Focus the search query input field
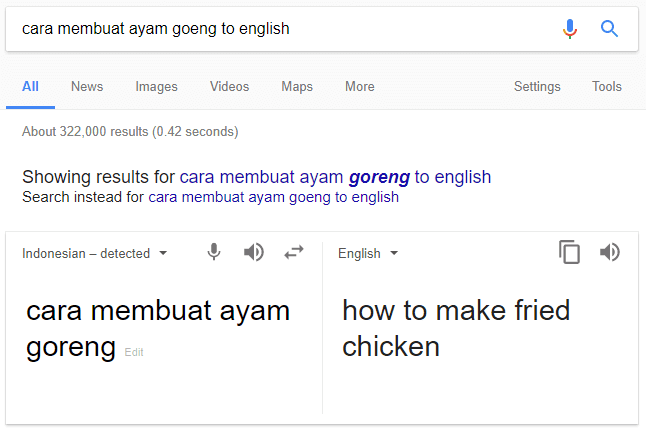Screen dimensions: 646x432 pyautogui.click(x=284, y=29)
